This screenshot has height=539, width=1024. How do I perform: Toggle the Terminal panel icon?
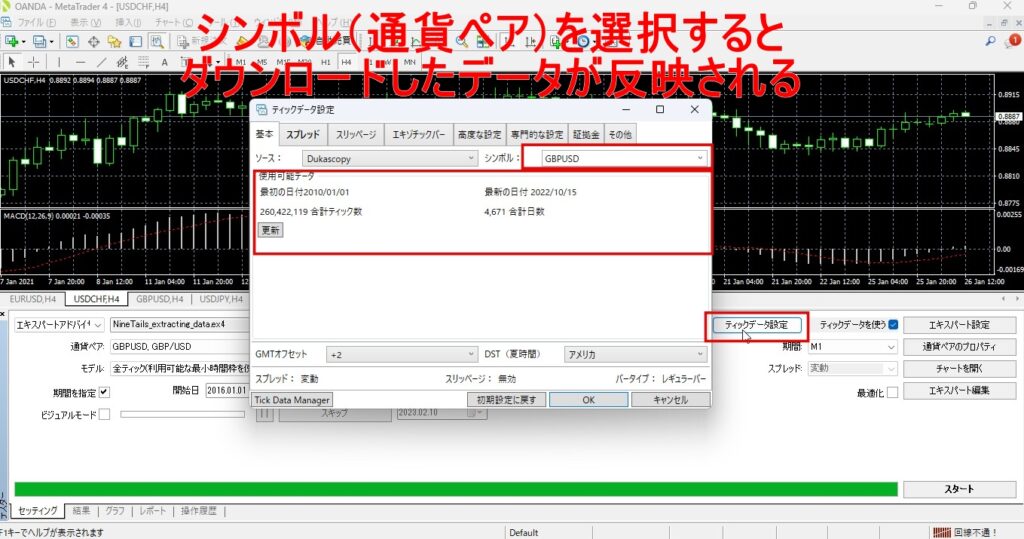click(x=135, y=42)
